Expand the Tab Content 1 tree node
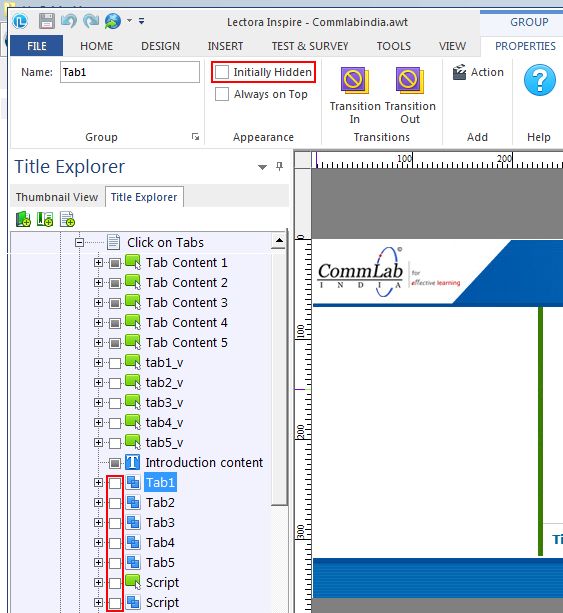 click(x=99, y=263)
